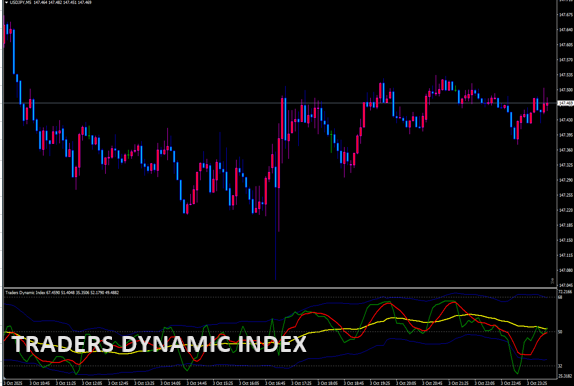574x386 pixels.
Task: Click the 147.640 price scale label
Action: (x=566, y=30)
